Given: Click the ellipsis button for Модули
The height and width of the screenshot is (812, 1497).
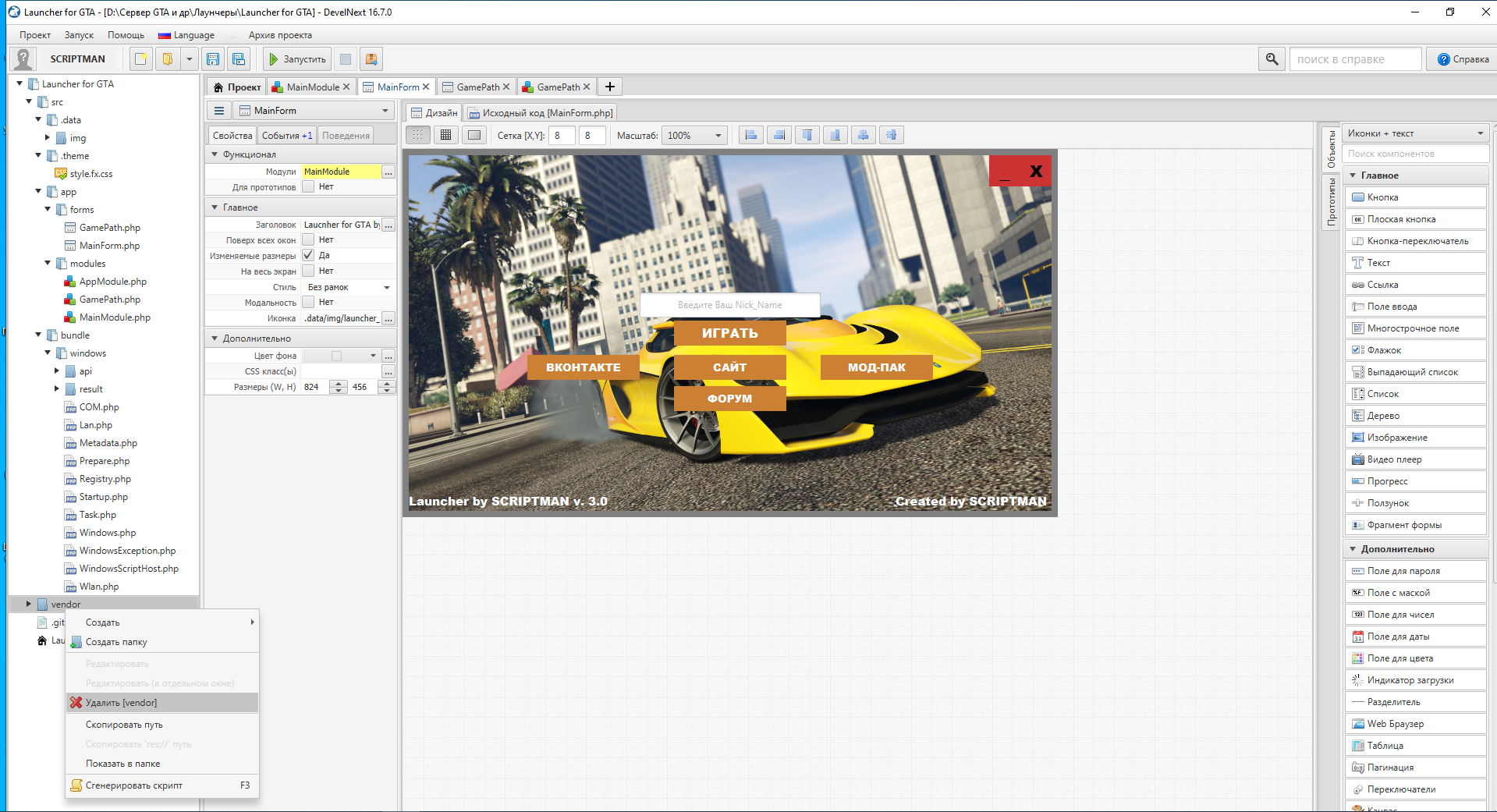Looking at the screenshot, I should pos(388,172).
